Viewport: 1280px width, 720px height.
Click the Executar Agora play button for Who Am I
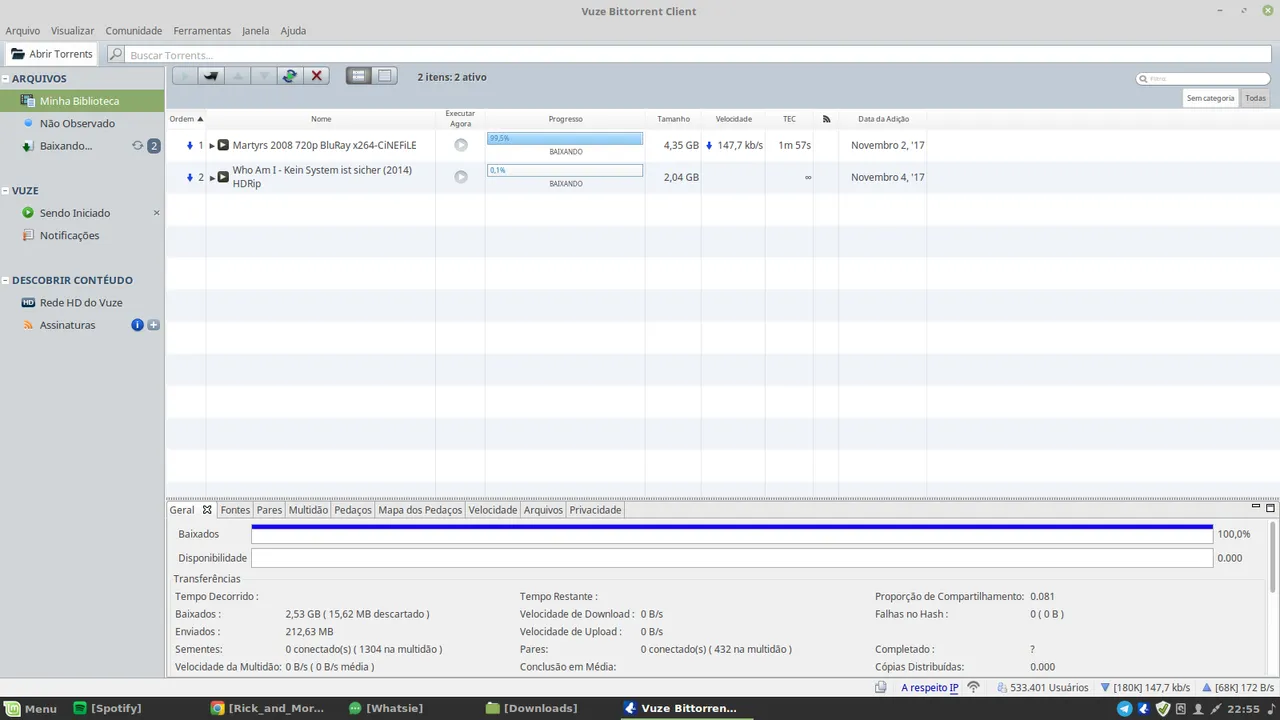click(x=461, y=177)
